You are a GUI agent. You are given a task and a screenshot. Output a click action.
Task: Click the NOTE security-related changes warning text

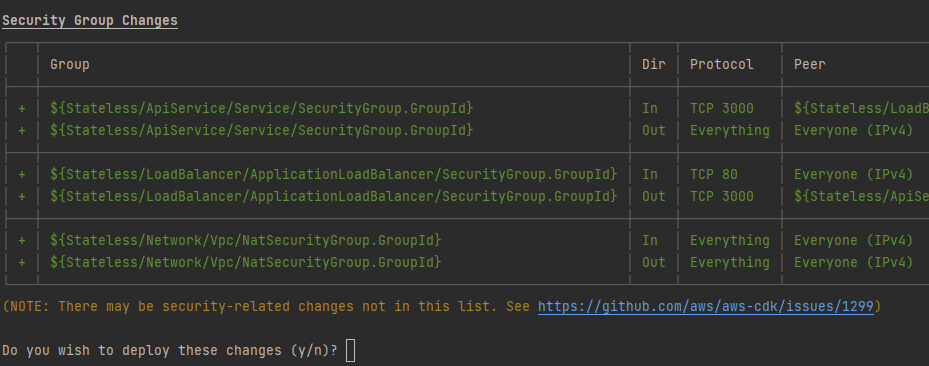(270, 306)
